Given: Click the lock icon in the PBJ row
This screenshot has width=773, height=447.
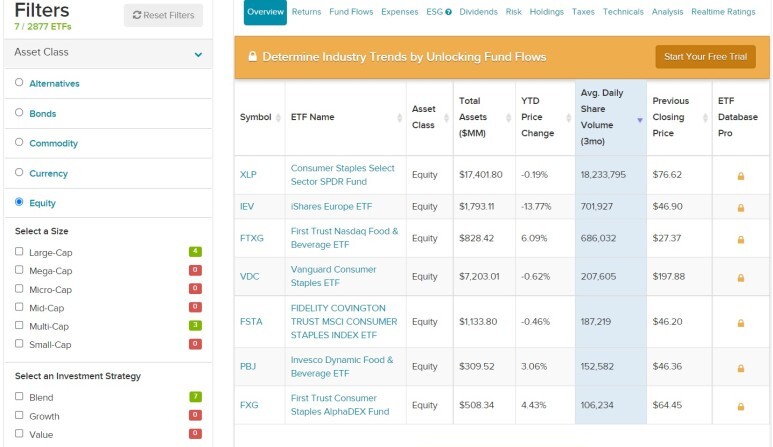Looking at the screenshot, I should tap(740, 368).
